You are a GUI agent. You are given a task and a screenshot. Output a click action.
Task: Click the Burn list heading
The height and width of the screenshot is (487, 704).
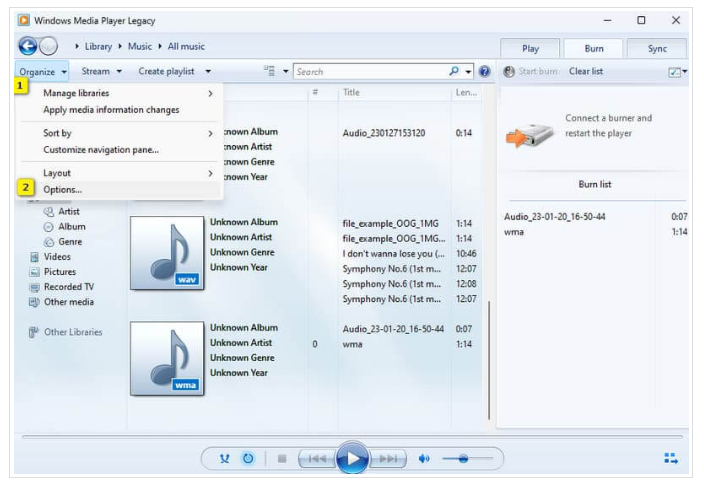click(x=594, y=184)
